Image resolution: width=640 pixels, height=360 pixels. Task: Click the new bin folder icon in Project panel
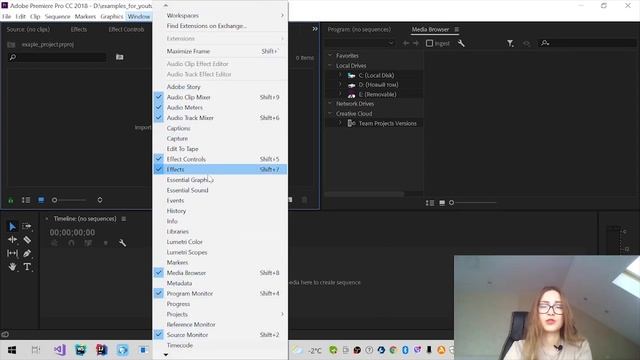point(120,57)
